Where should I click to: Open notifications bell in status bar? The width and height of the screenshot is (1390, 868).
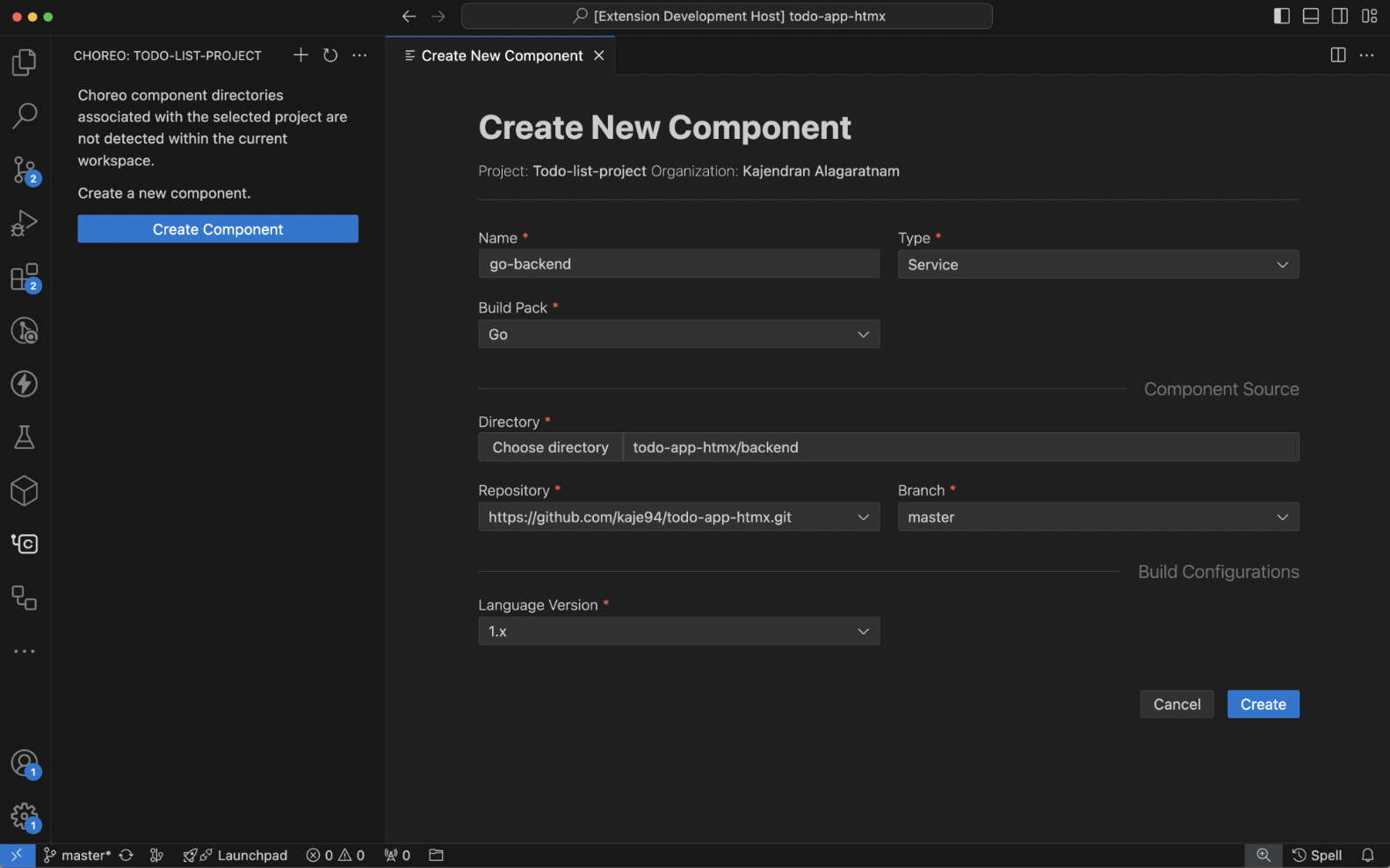tap(1367, 855)
